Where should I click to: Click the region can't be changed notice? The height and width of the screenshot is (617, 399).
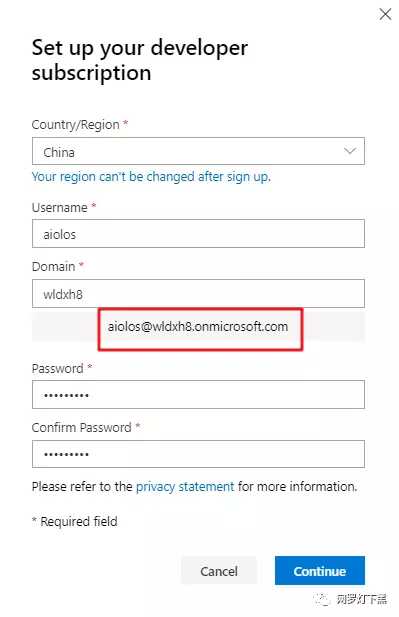pos(151,177)
